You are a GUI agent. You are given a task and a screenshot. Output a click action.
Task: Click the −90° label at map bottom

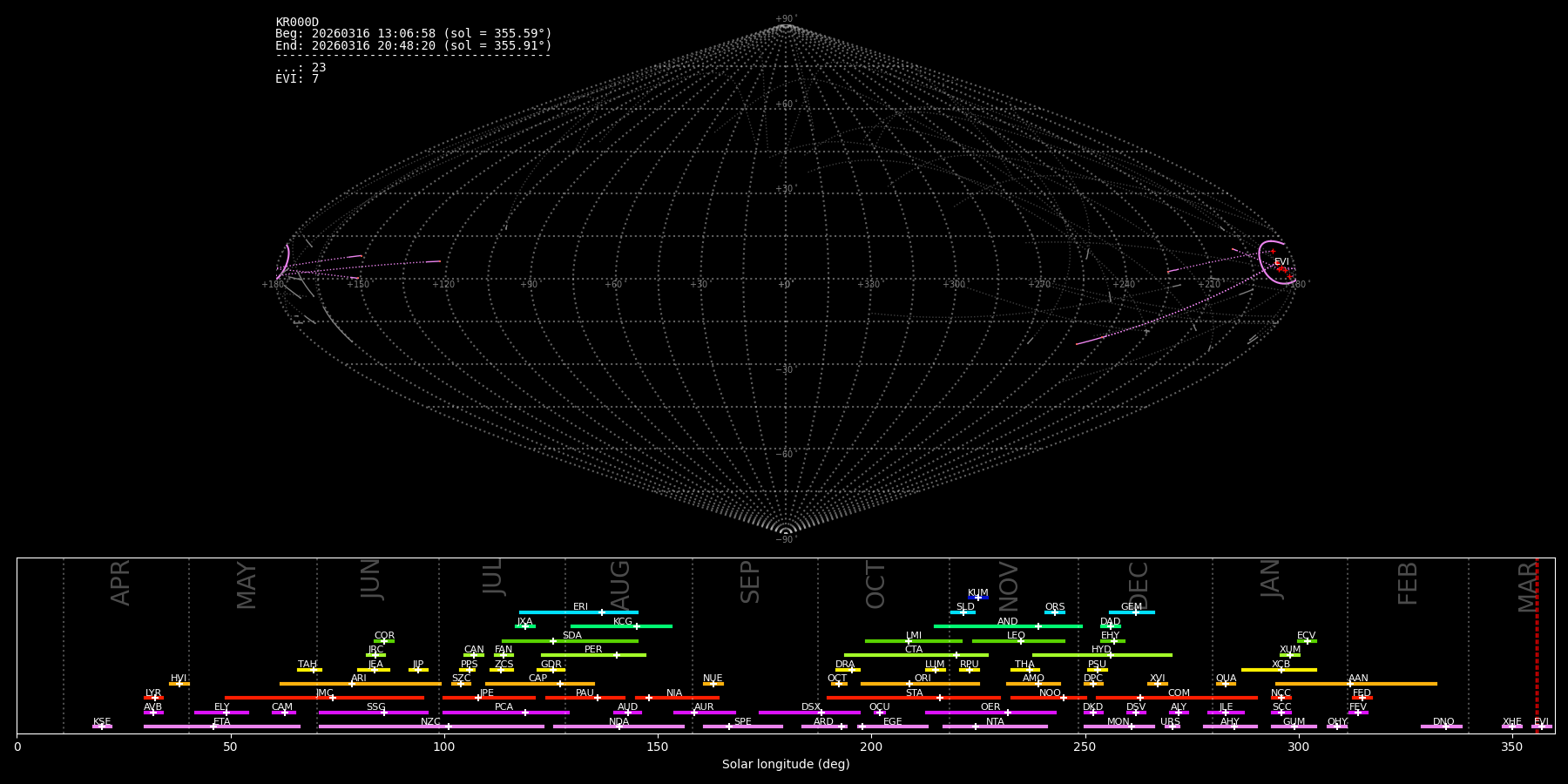coord(786,540)
